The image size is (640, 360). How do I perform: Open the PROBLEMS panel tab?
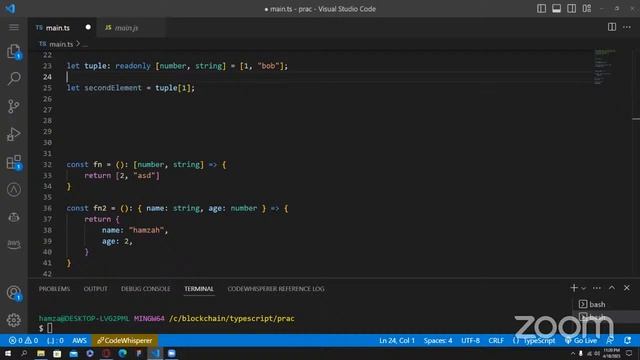[x=54, y=289]
